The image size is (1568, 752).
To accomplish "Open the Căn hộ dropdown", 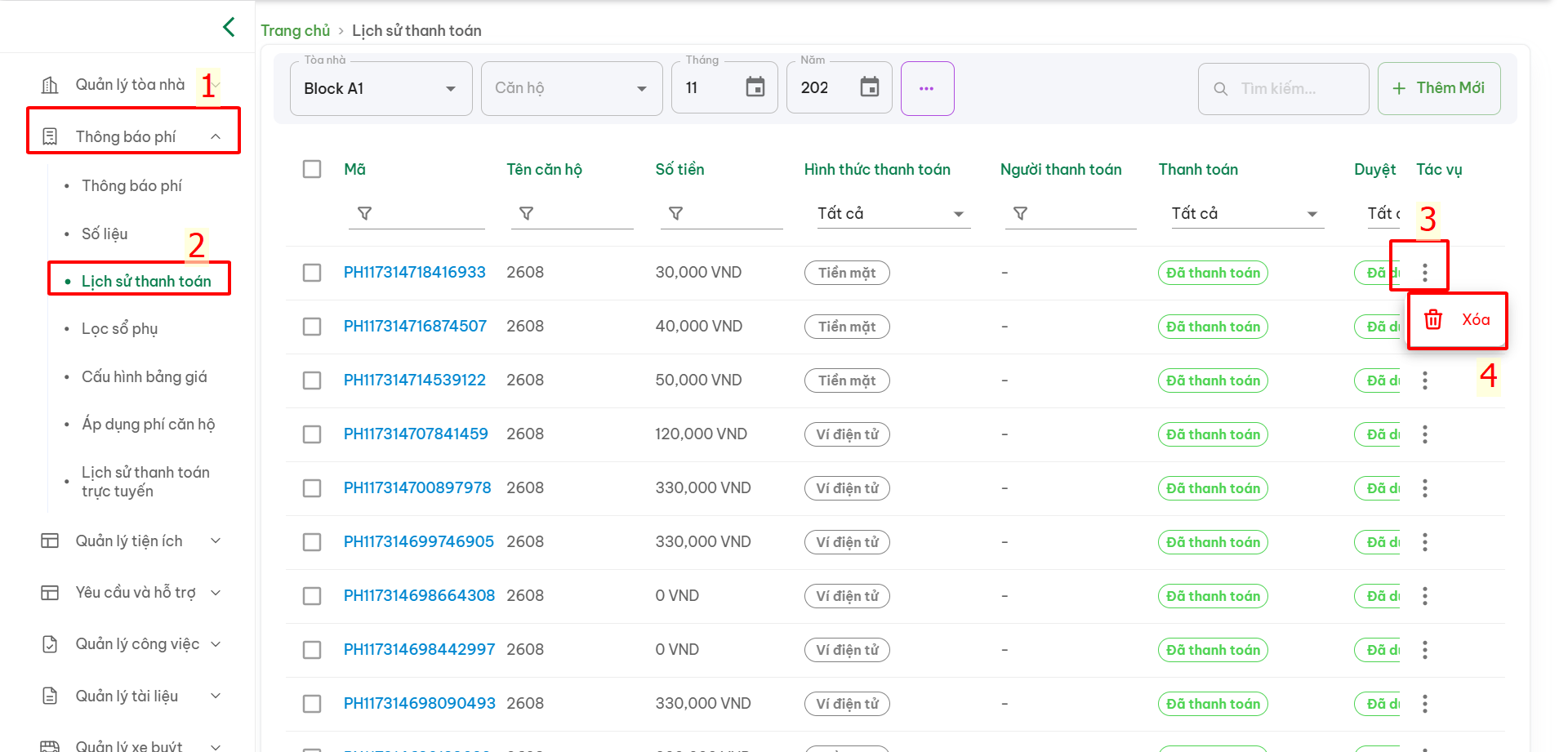I will (x=572, y=88).
